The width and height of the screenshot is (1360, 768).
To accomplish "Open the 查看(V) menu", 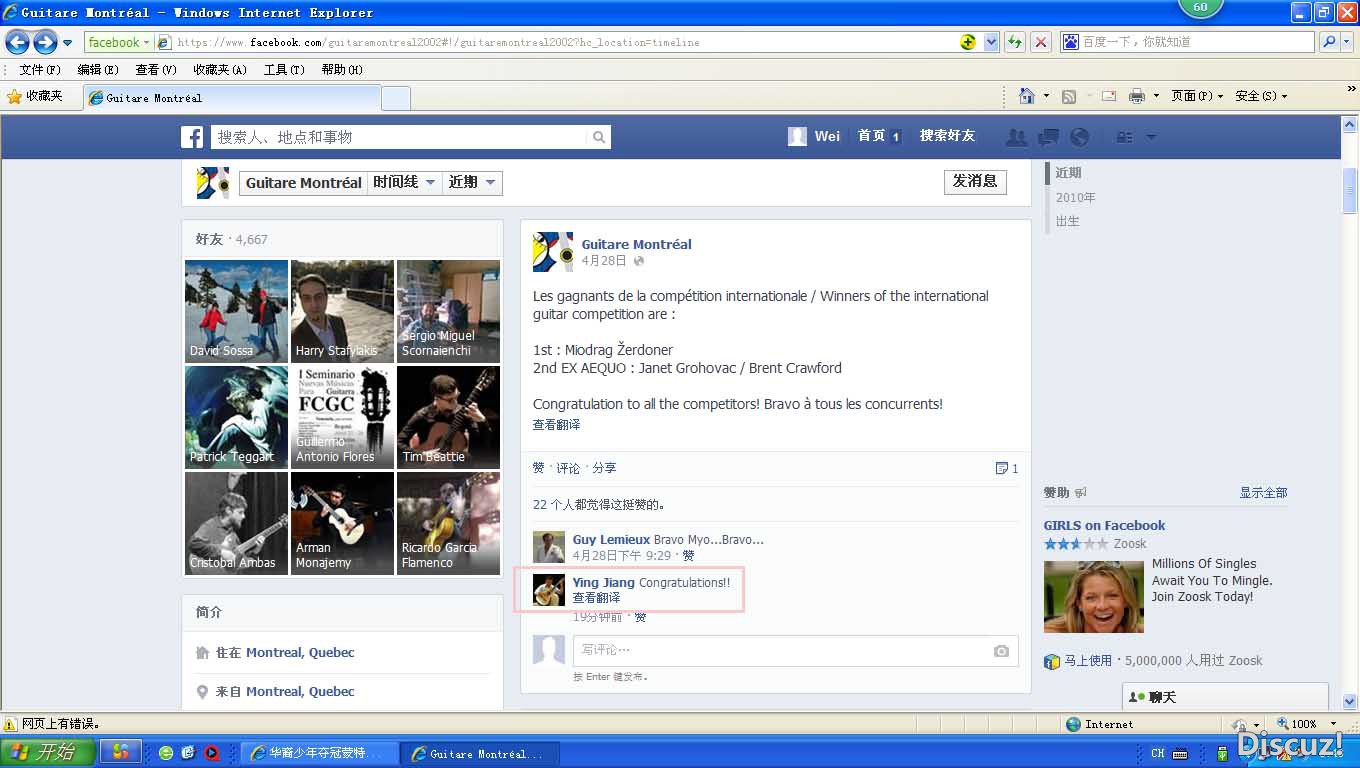I will [x=156, y=70].
